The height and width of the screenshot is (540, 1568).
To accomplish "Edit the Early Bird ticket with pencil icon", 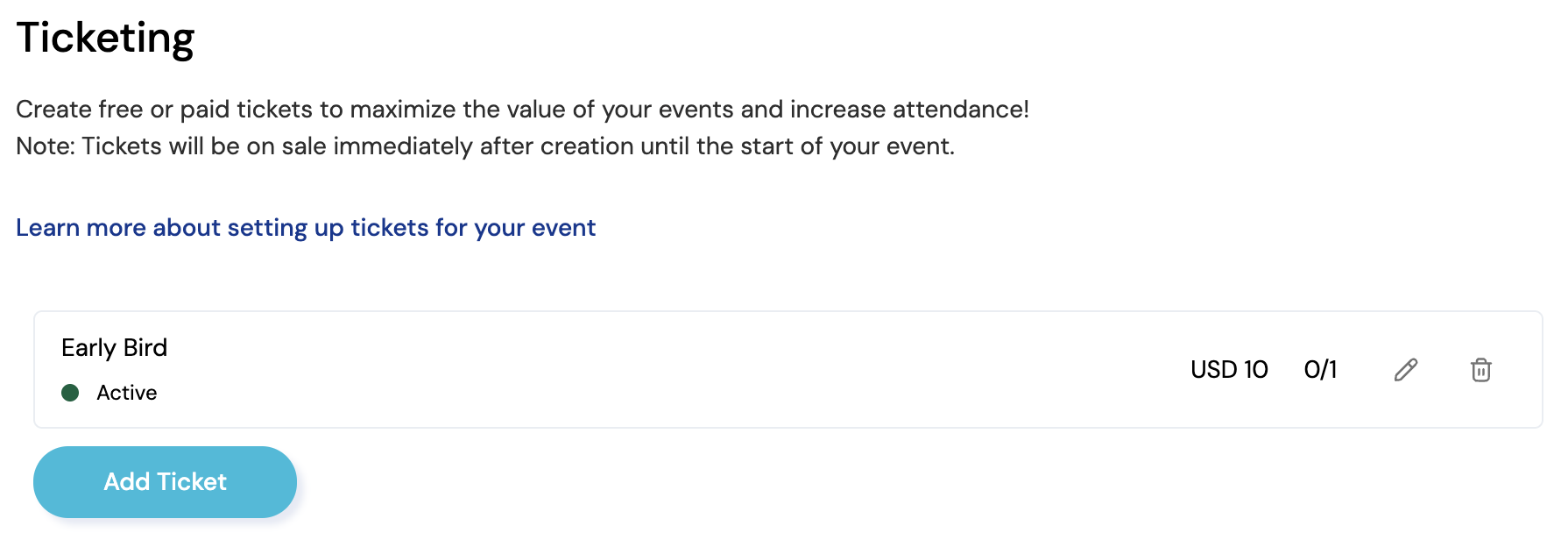I will [x=1406, y=370].
